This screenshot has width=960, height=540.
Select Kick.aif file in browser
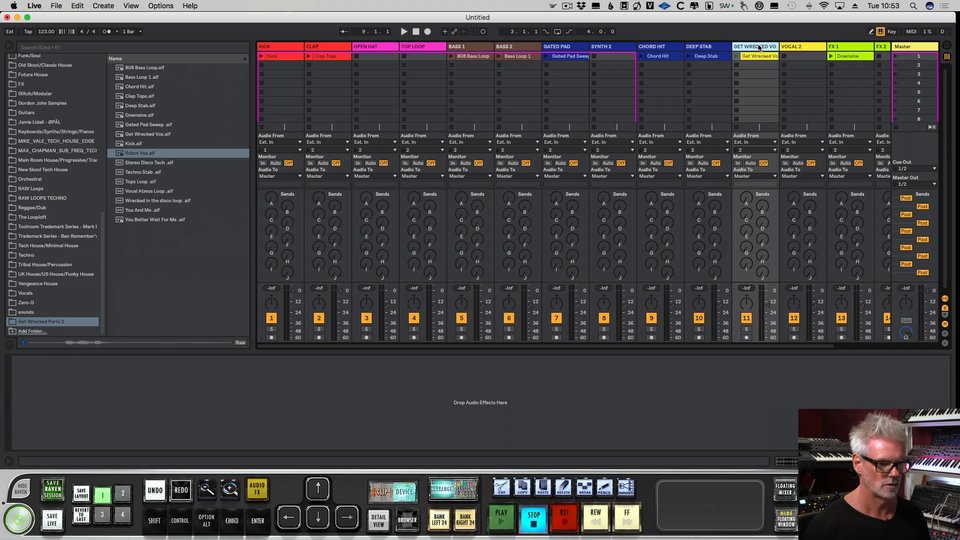point(133,143)
